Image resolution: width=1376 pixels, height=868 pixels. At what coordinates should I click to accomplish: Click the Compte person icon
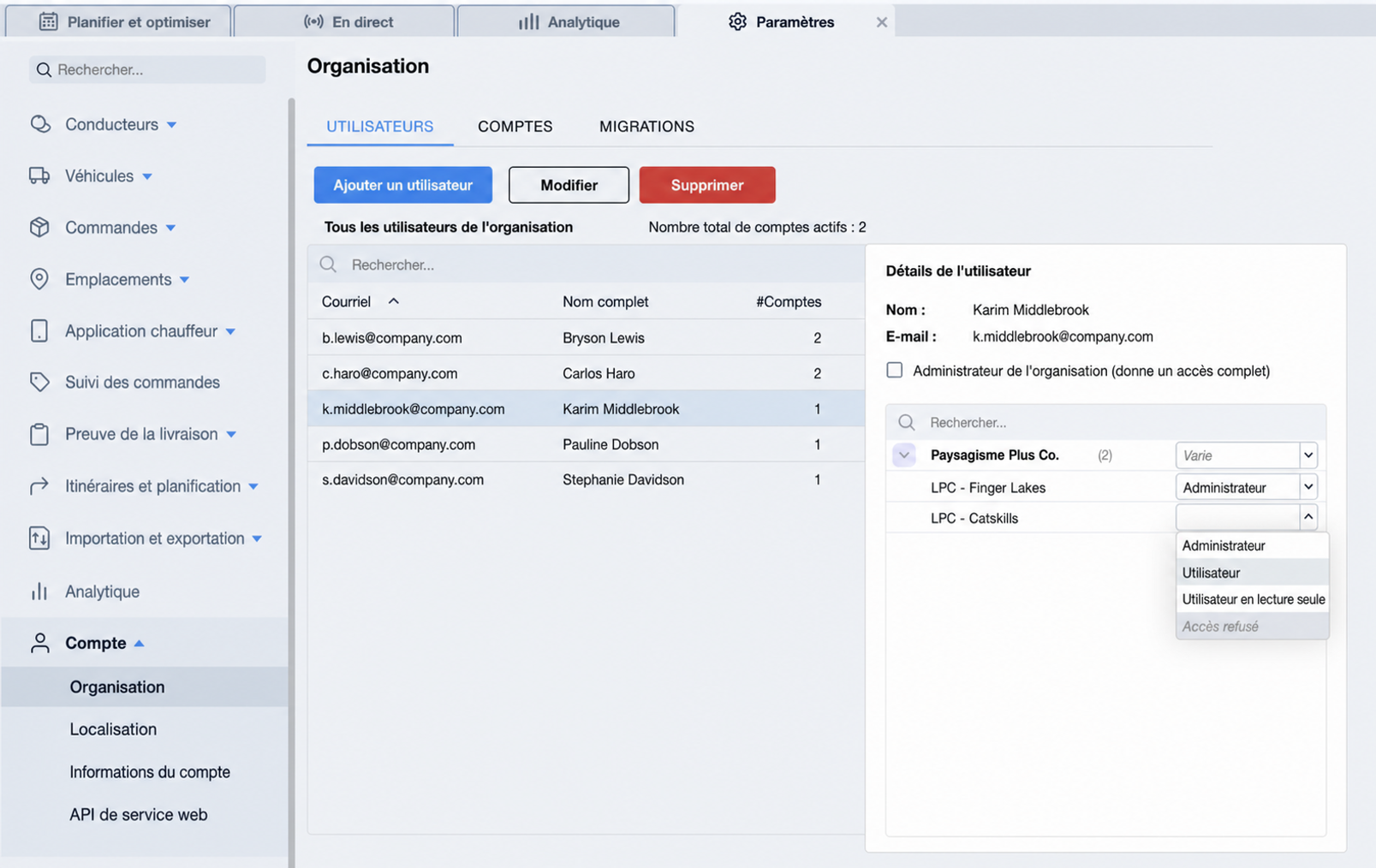tap(39, 643)
